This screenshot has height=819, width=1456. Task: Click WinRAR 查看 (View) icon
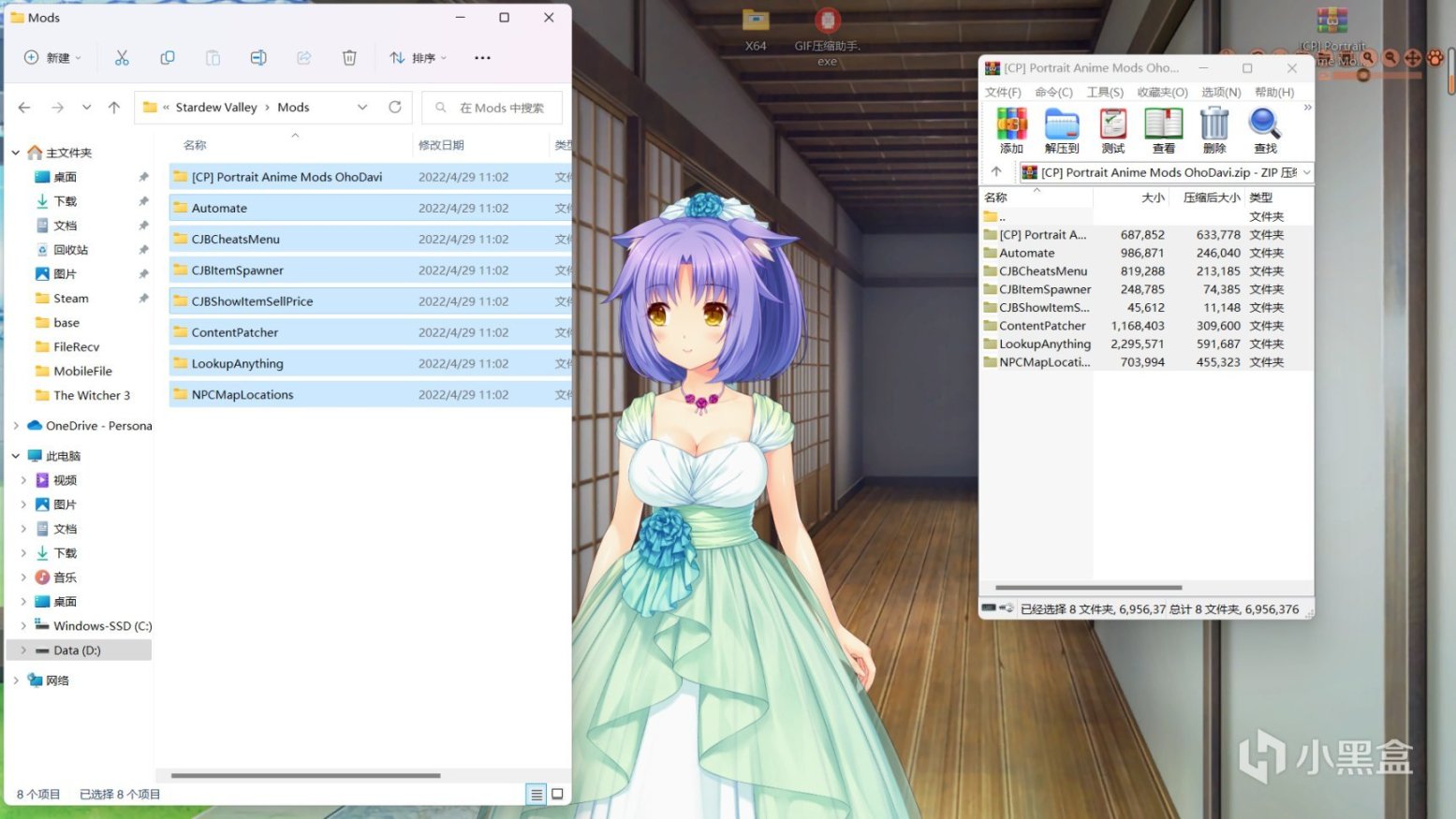click(x=1164, y=131)
